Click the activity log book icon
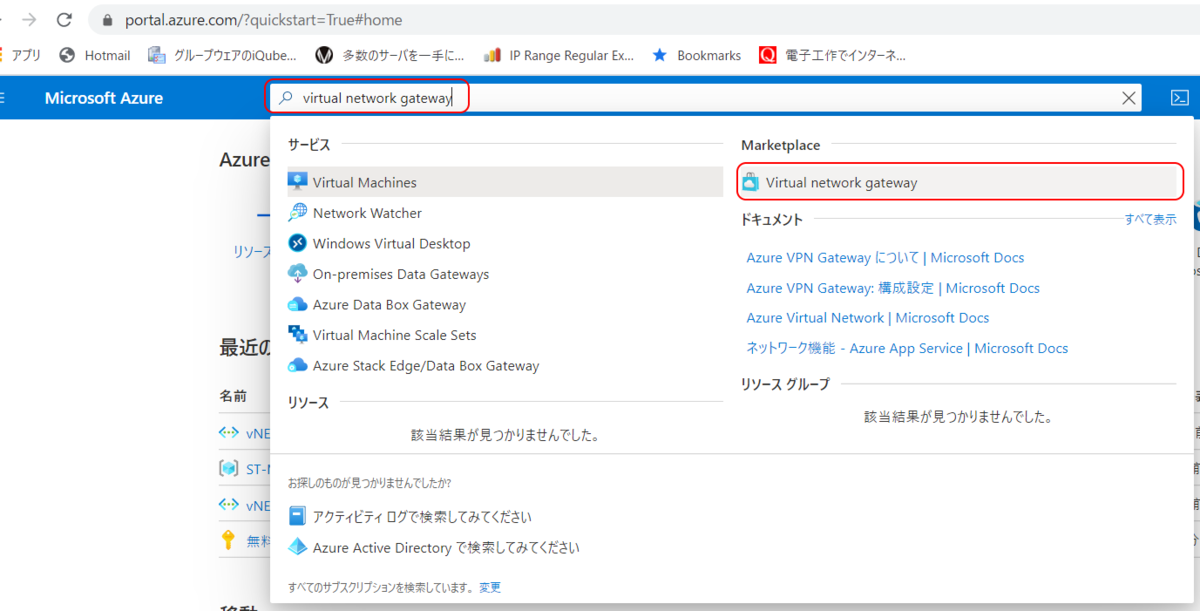1200x611 pixels. pos(297,516)
